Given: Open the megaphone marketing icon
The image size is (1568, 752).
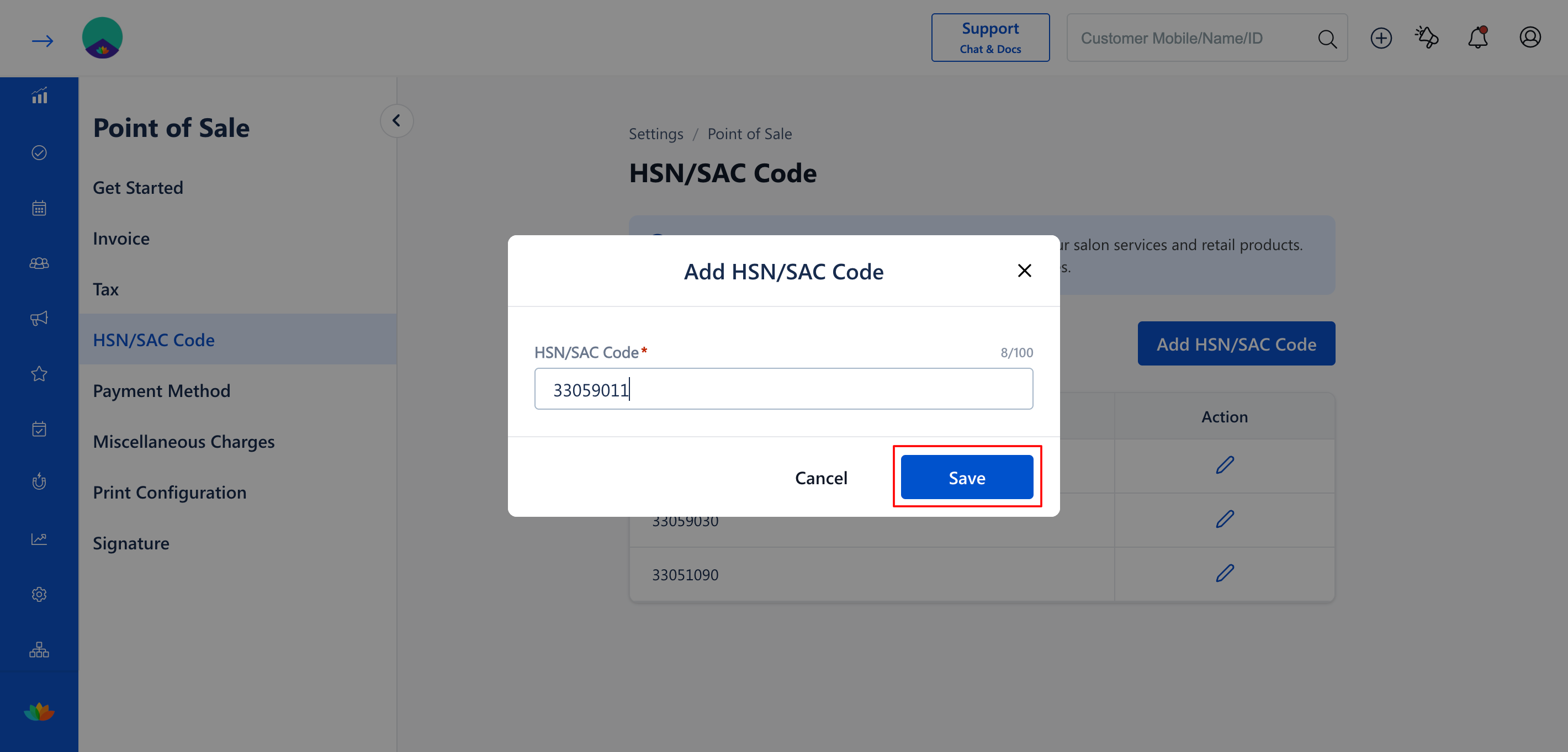Looking at the screenshot, I should (x=39, y=318).
